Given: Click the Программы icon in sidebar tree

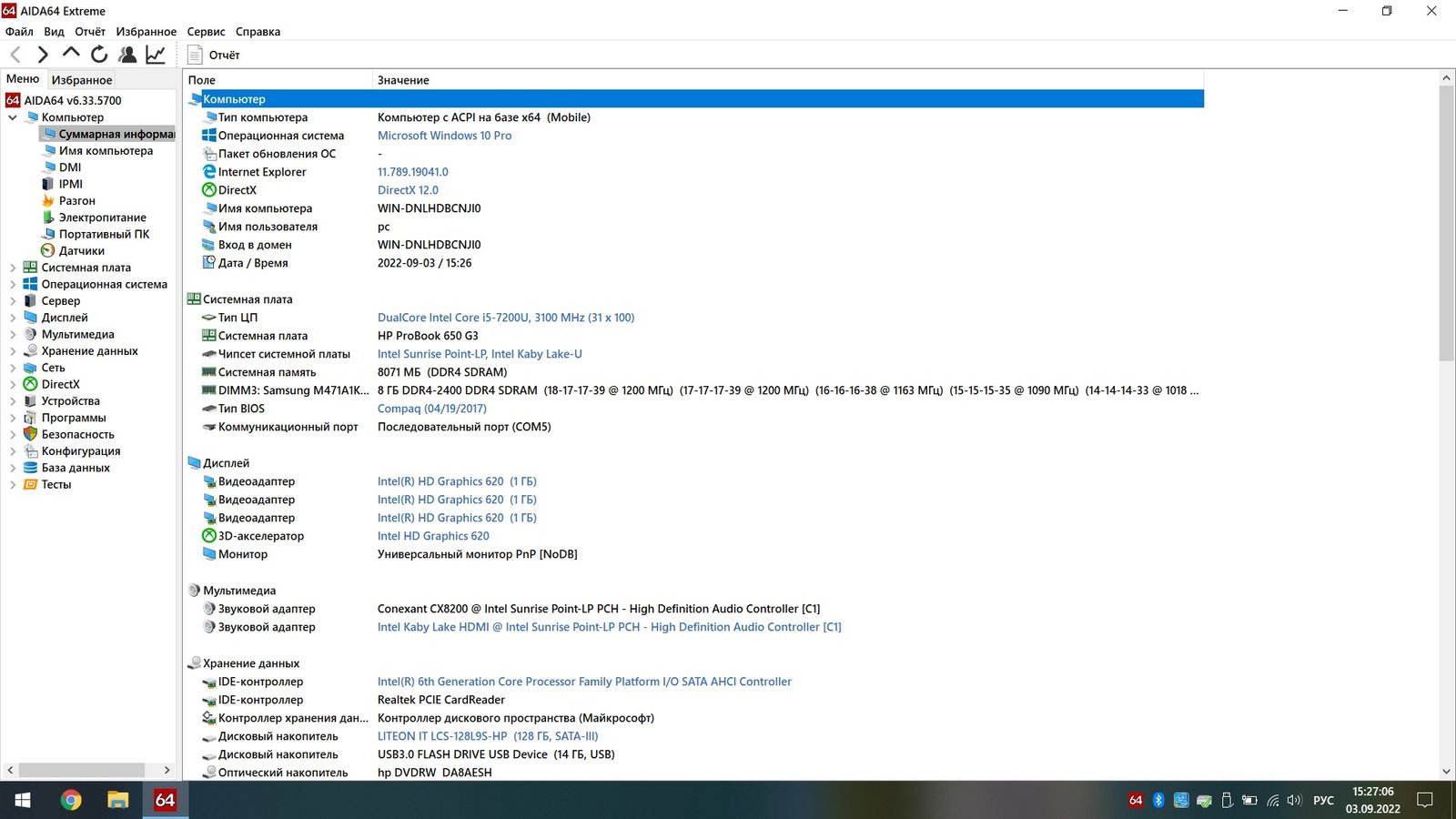Looking at the screenshot, I should click(30, 418).
